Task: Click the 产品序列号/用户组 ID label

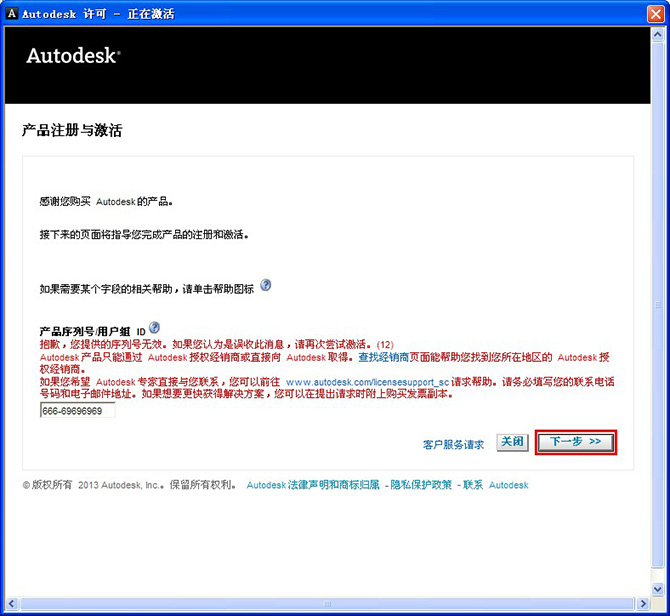Action: [x=93, y=331]
